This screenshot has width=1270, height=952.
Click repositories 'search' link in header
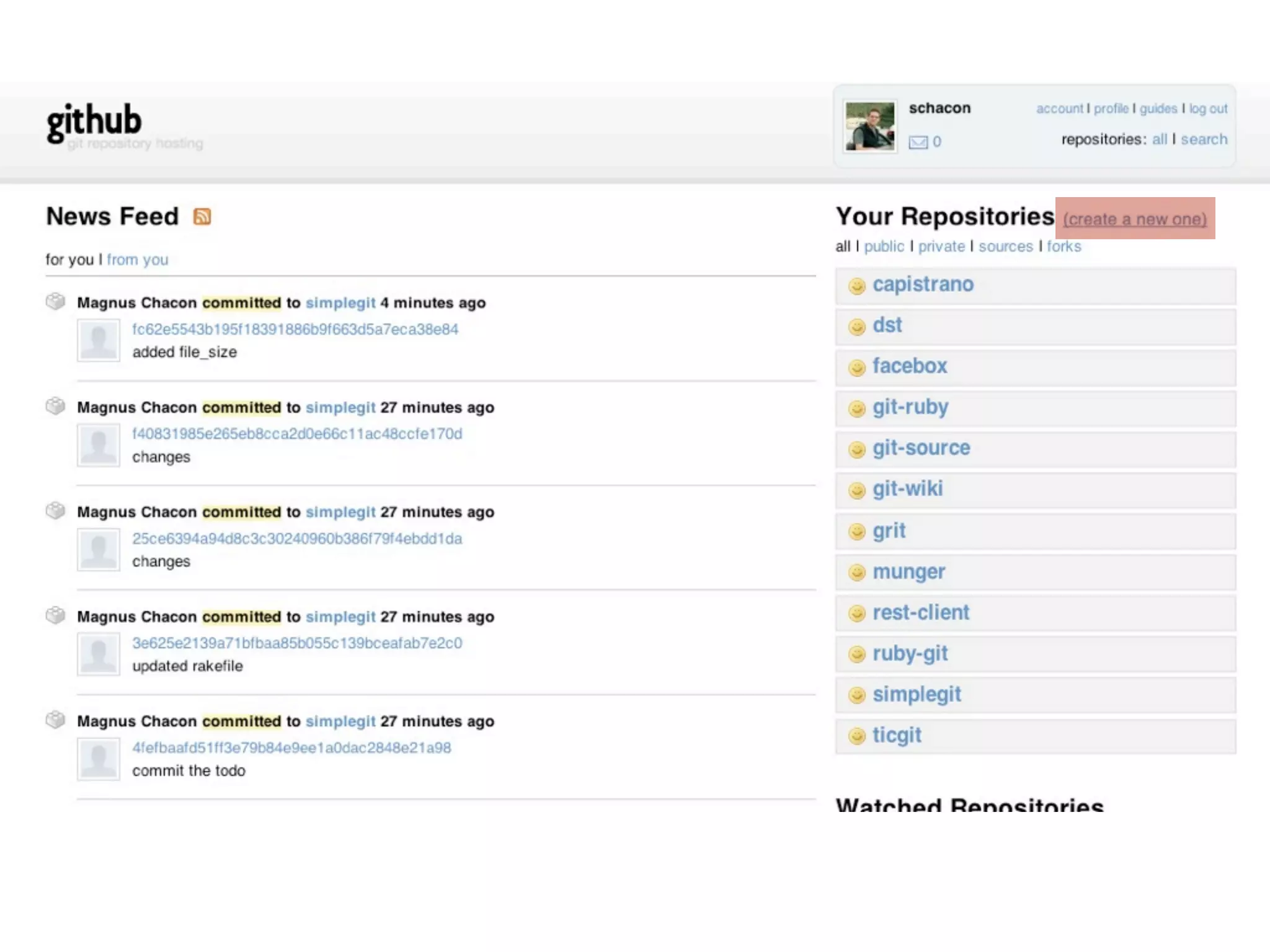point(1204,139)
